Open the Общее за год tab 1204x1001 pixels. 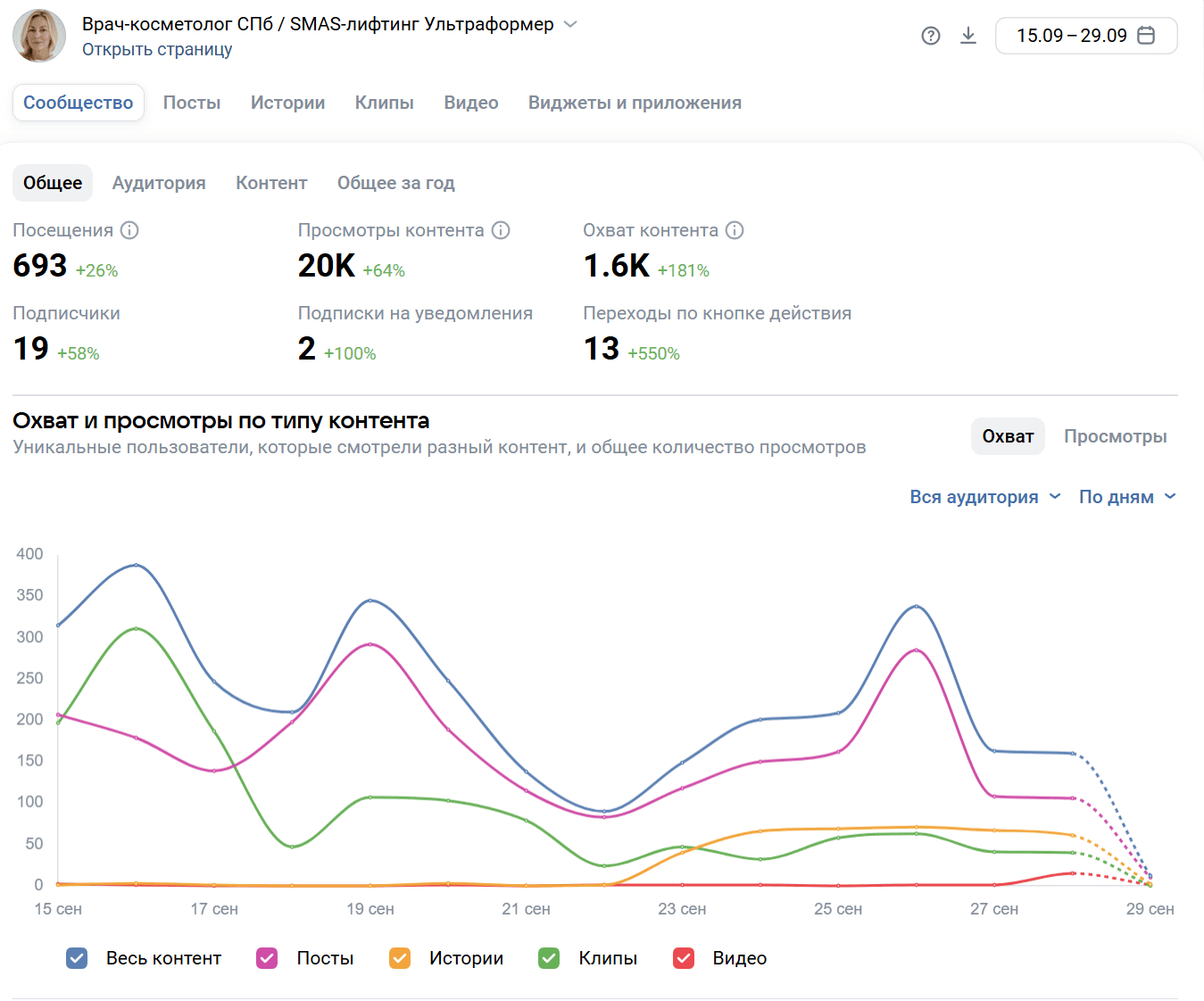pos(395,183)
